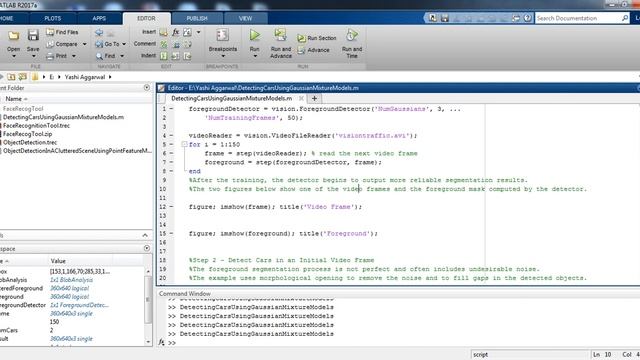The width and height of the screenshot is (640, 360).
Task: Click the Print tool
Action: tap(56, 56)
